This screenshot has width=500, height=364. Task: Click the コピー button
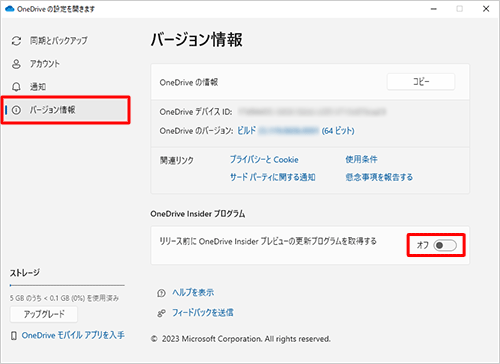[421, 82]
